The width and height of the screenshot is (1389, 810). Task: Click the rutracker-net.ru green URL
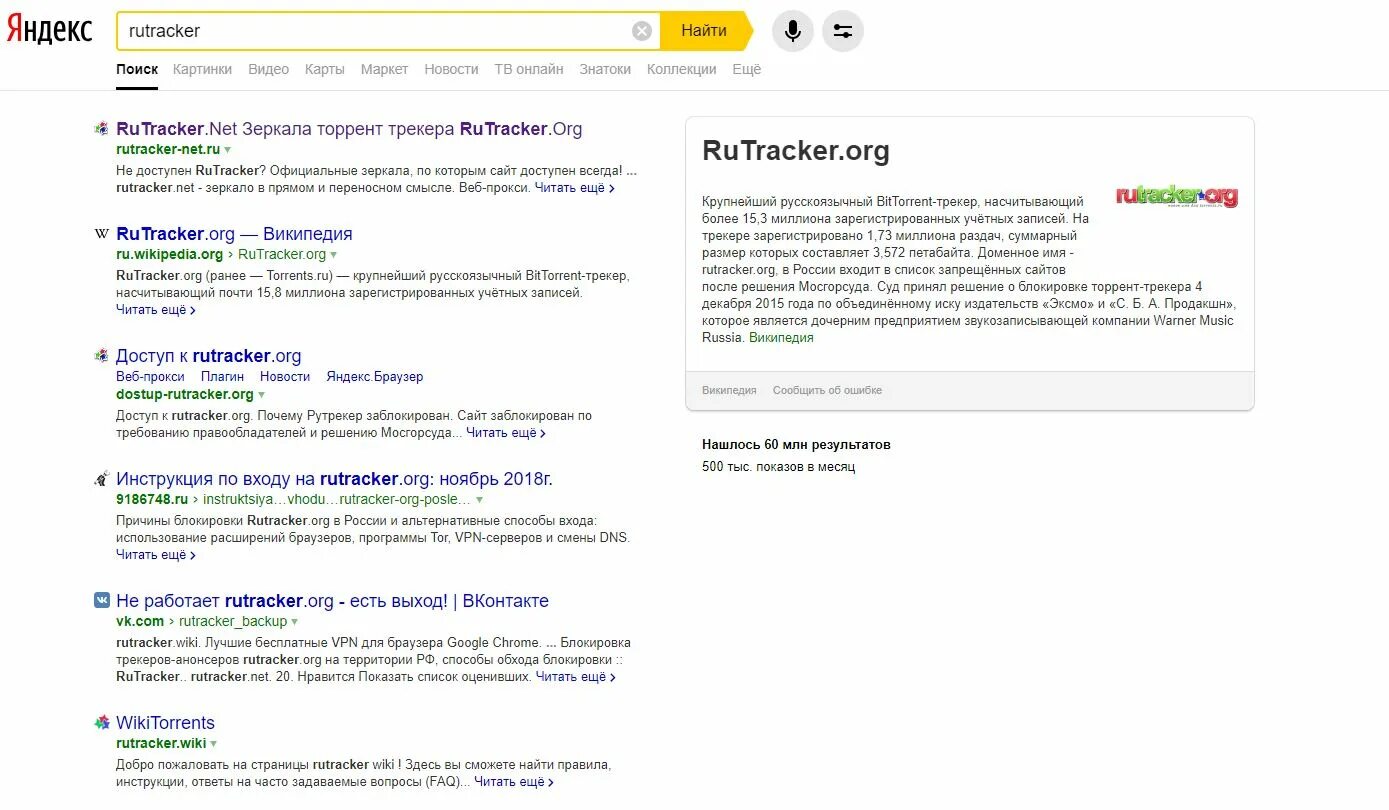(x=168, y=150)
